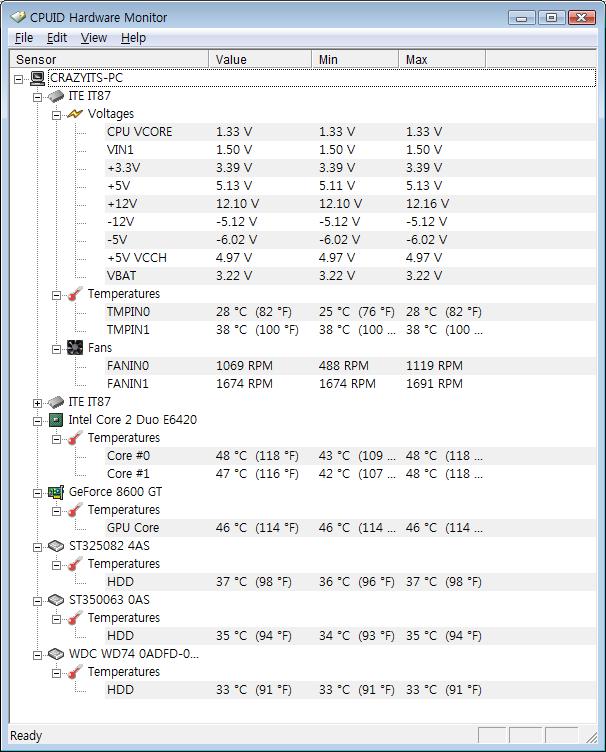The image size is (606, 752).
Task: Click thermometer icon under ST325082 4AS
Action: point(75,564)
